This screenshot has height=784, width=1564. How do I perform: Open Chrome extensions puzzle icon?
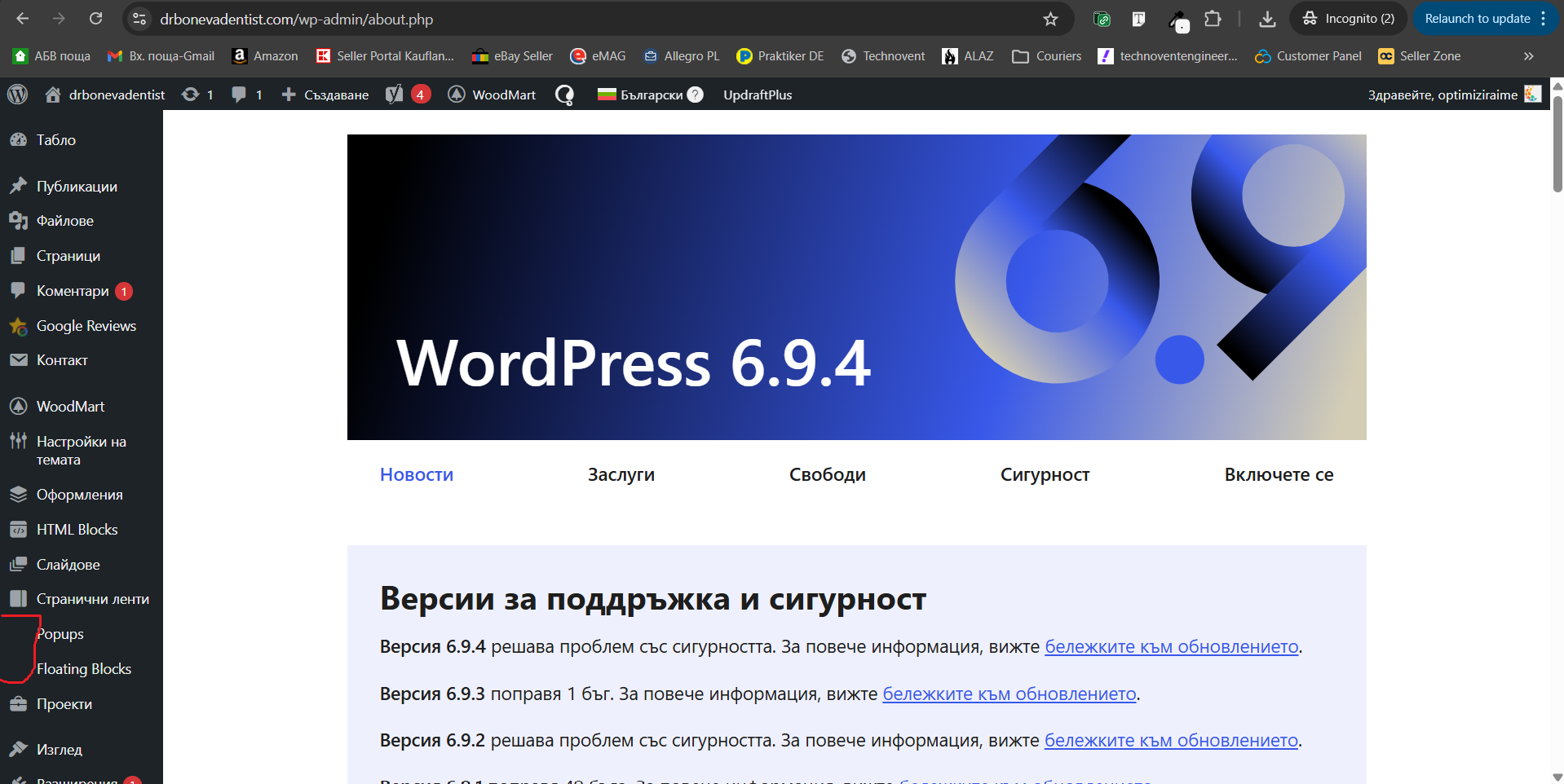pyautogui.click(x=1213, y=19)
